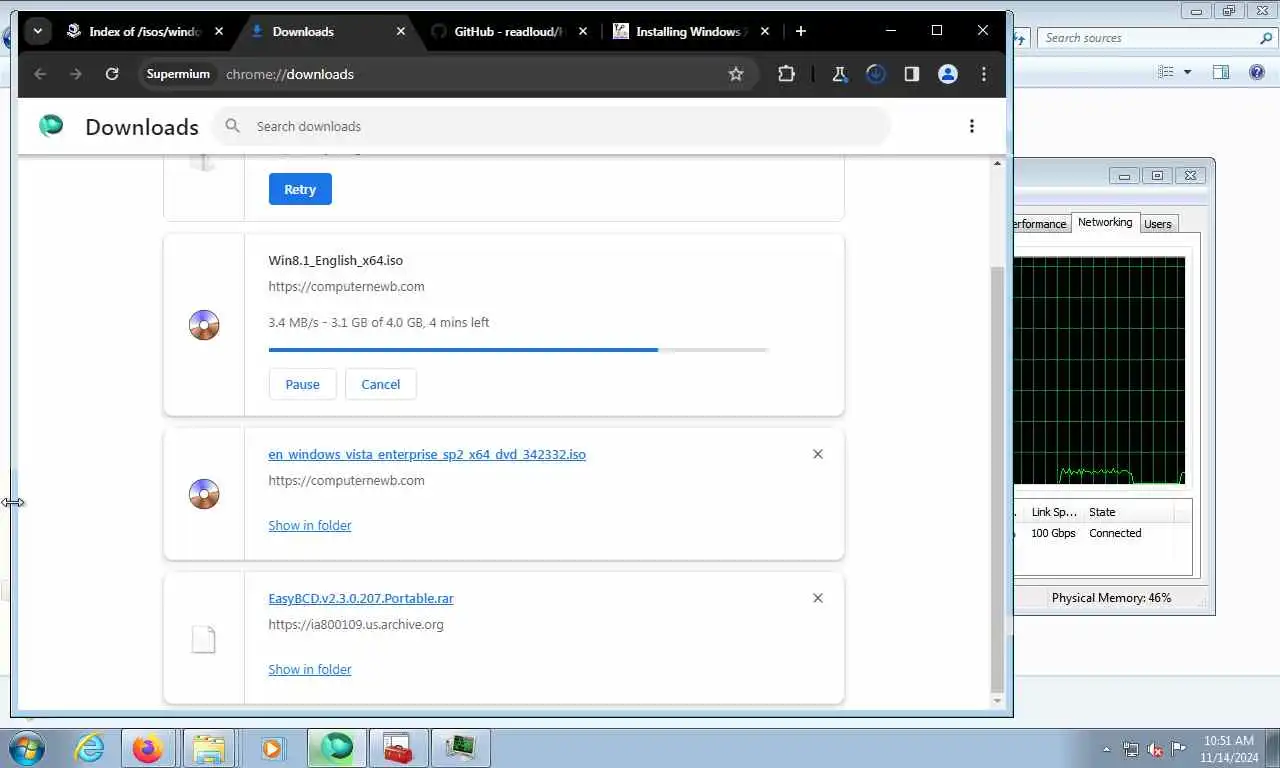Remove the Vista ISO from the list
The height and width of the screenshot is (768, 1280).
tap(818, 454)
